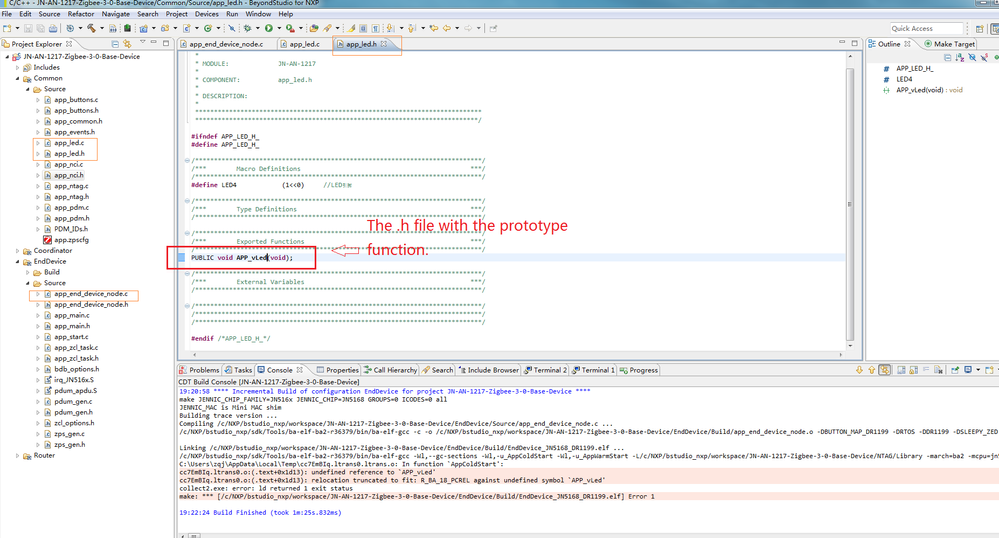Open the Make Target view tab
This screenshot has height=538, width=999.
(949, 44)
